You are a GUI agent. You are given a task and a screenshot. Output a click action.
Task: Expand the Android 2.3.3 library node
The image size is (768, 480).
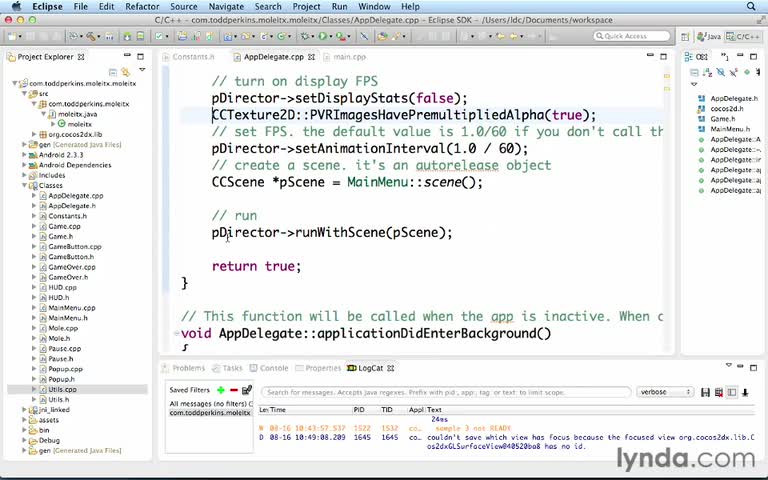click(24, 155)
